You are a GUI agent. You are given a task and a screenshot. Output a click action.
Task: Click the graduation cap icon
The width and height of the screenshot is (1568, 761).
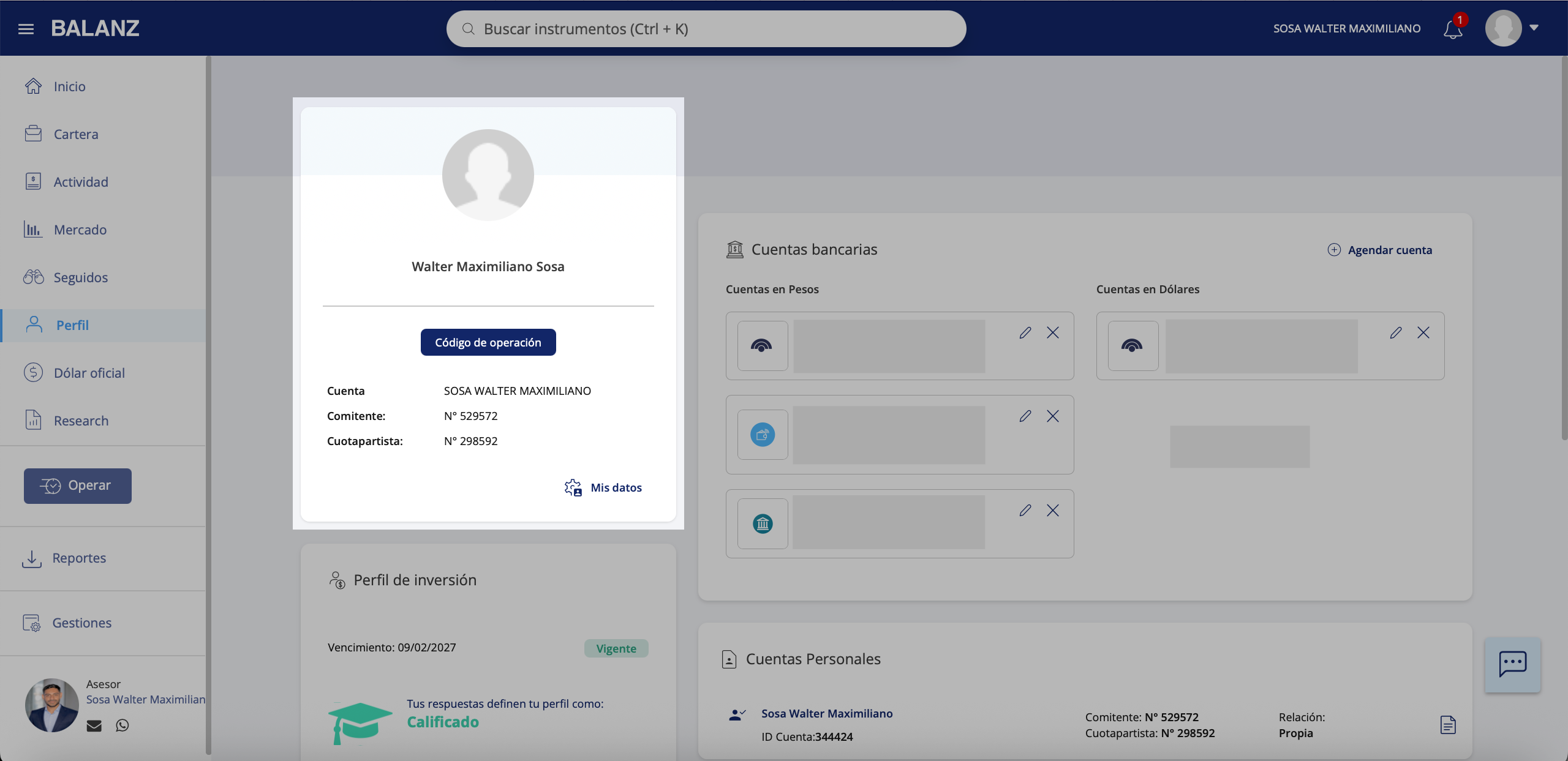pyautogui.click(x=360, y=723)
